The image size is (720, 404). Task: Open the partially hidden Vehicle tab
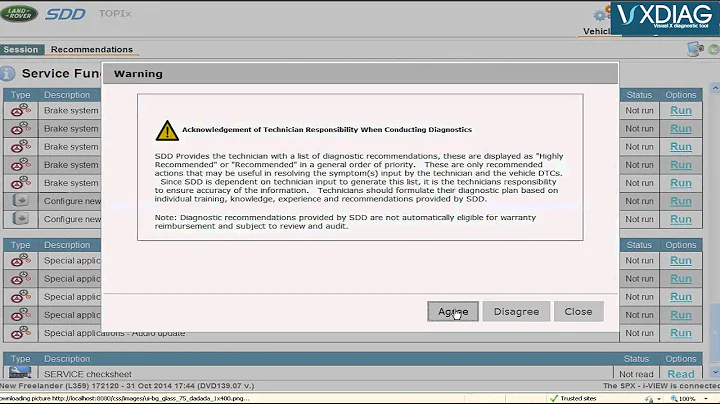coord(596,31)
